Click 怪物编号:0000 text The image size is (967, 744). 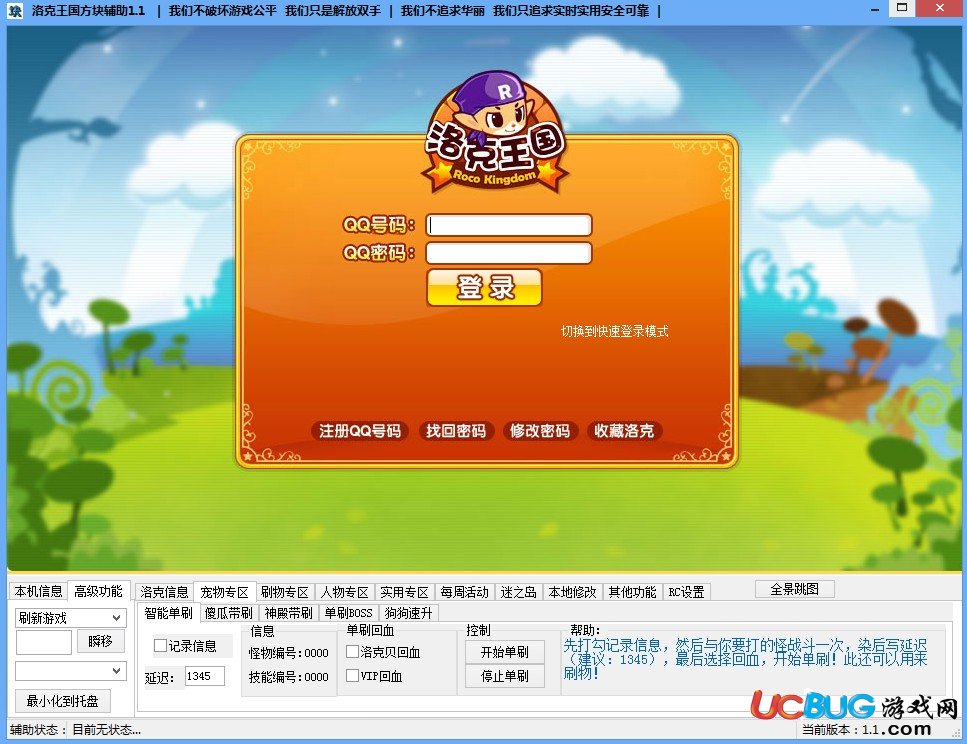point(288,653)
